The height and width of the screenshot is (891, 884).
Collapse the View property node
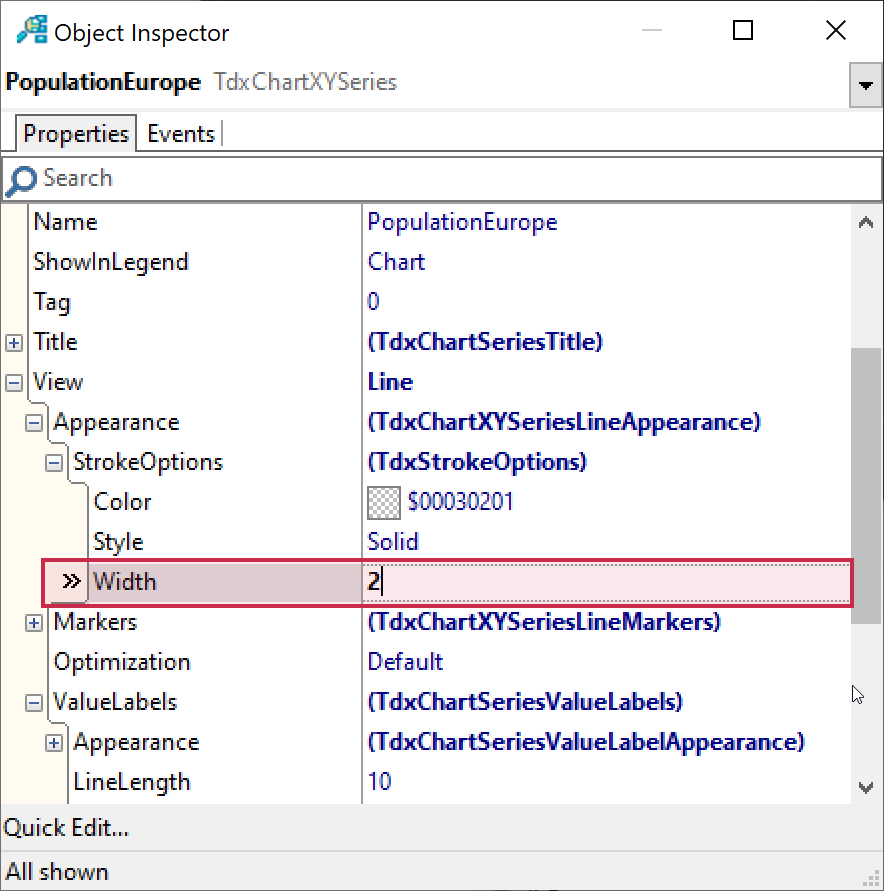[14, 383]
